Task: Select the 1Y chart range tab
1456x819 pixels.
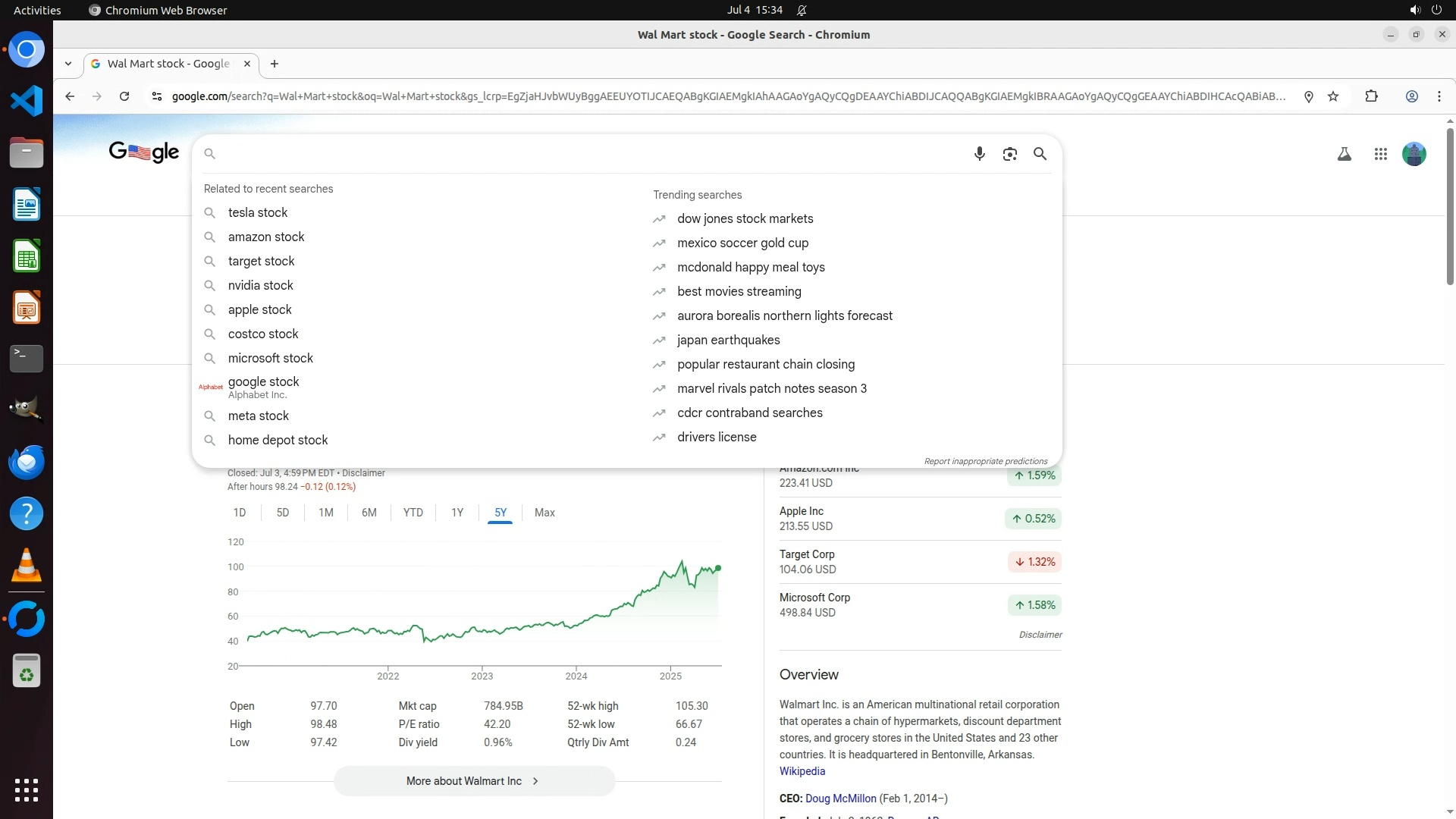Action: [x=457, y=513]
